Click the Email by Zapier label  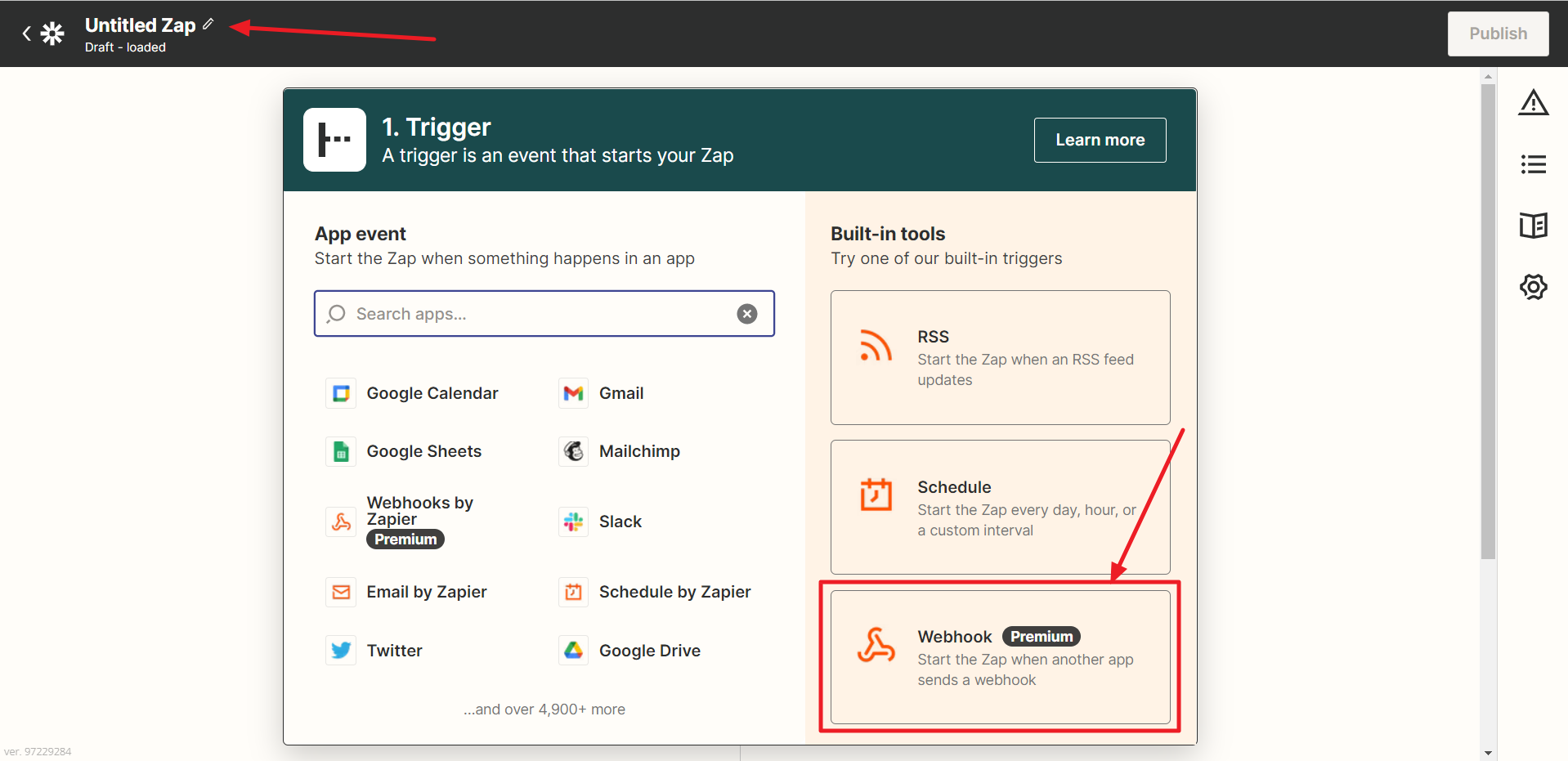pos(427,592)
